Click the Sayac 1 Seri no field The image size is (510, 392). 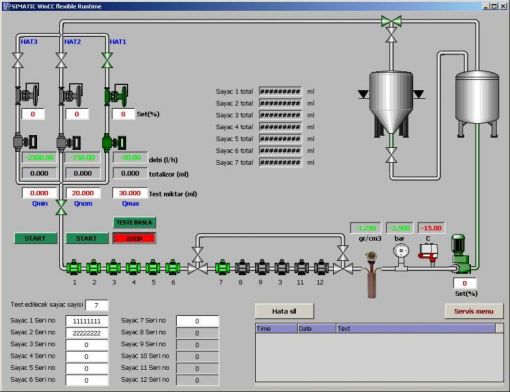click(x=87, y=321)
